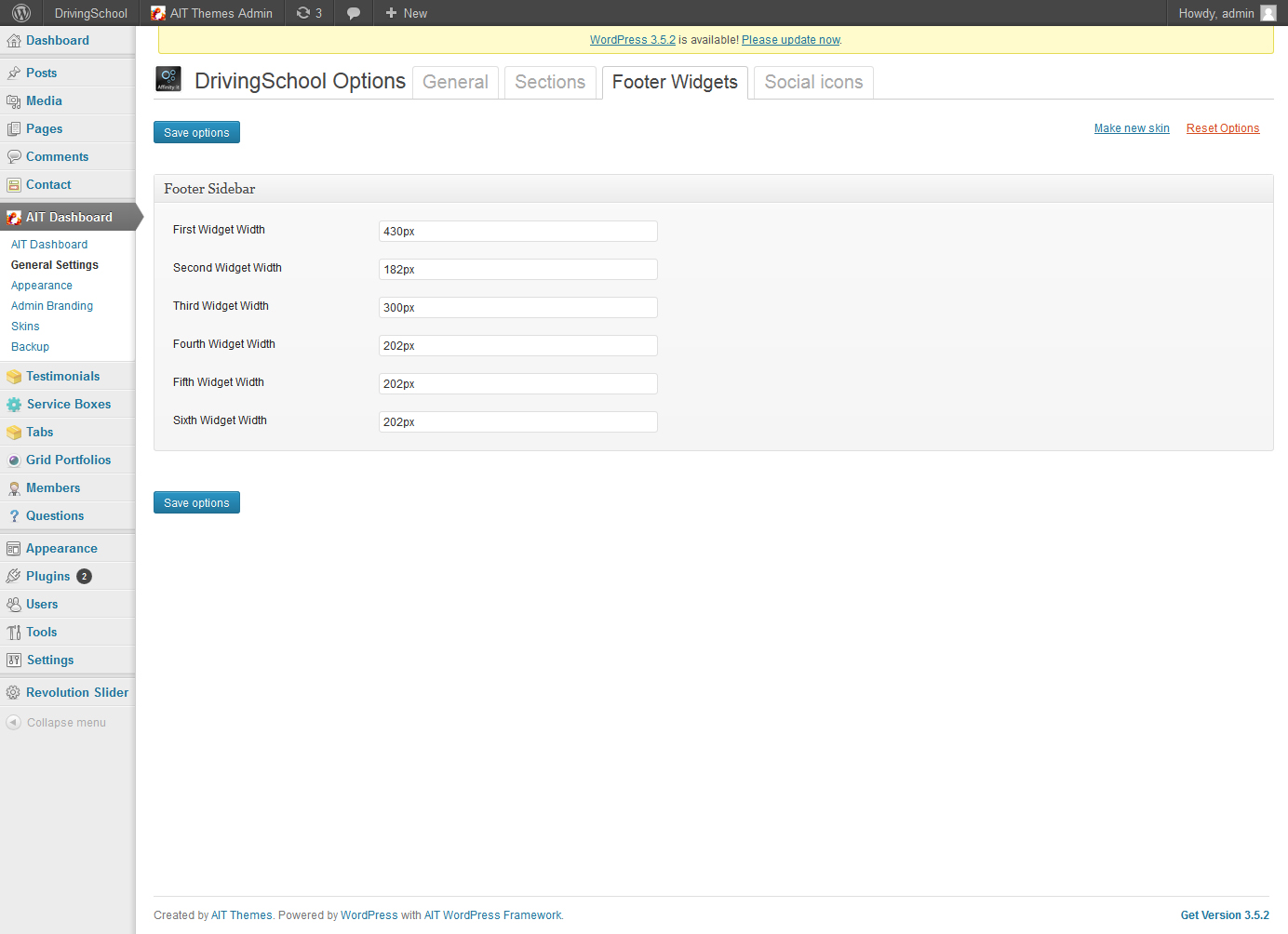Open the WordPress 3.5.2 link in notice
Viewport: 1288px width, 934px height.
click(633, 40)
